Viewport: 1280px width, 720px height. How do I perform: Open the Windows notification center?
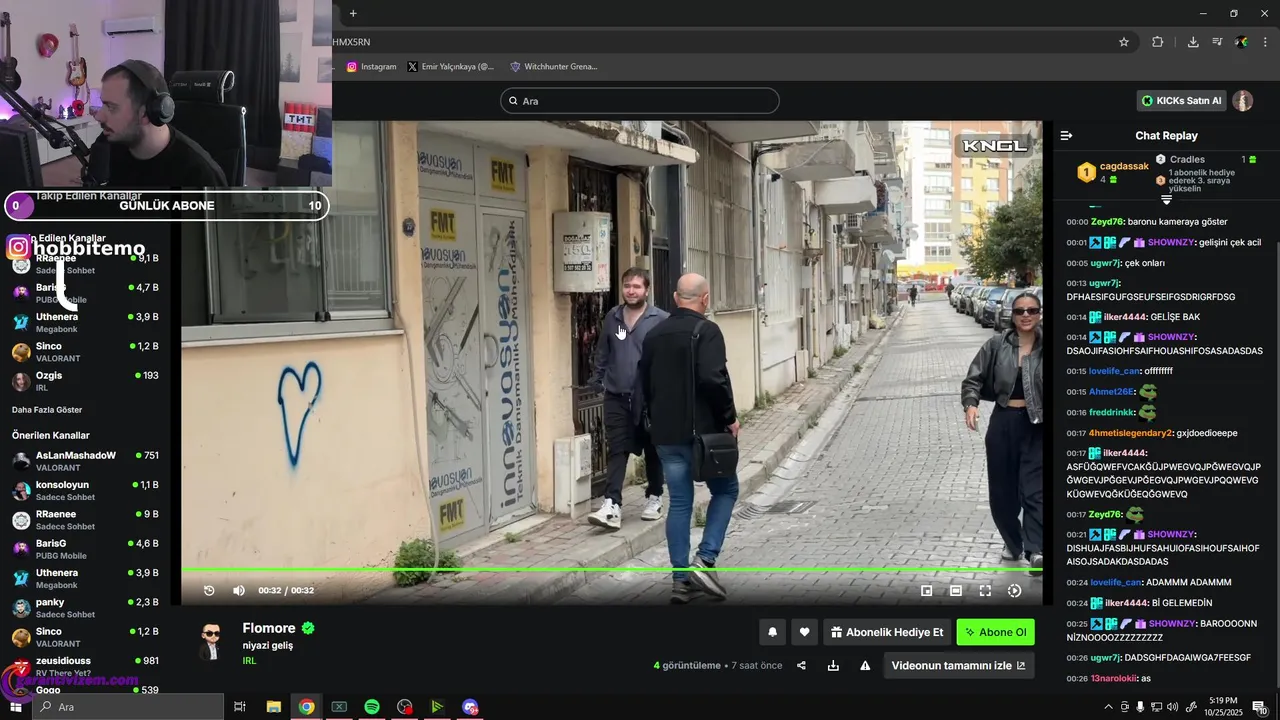1259,707
